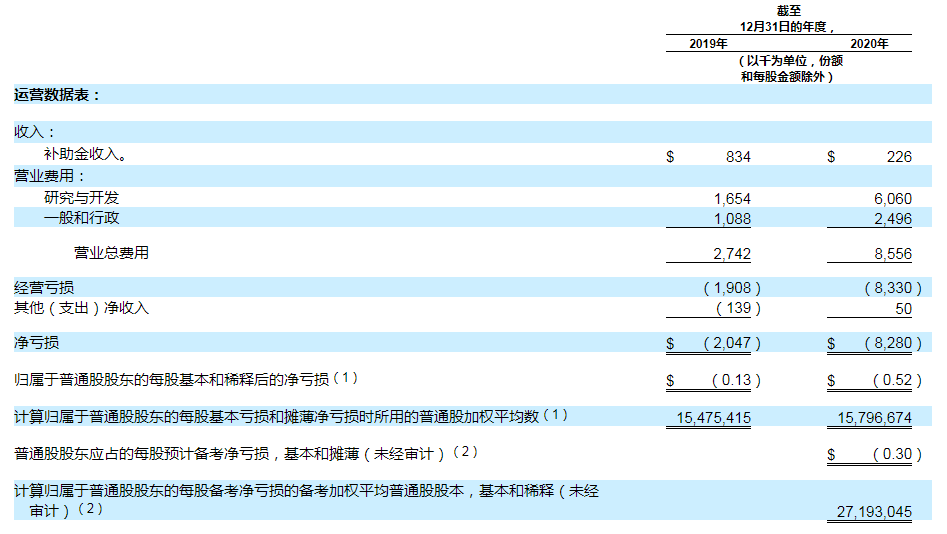Select the 补助金收入 row label
Viewport: 947px width, 534px height.
coord(85,154)
